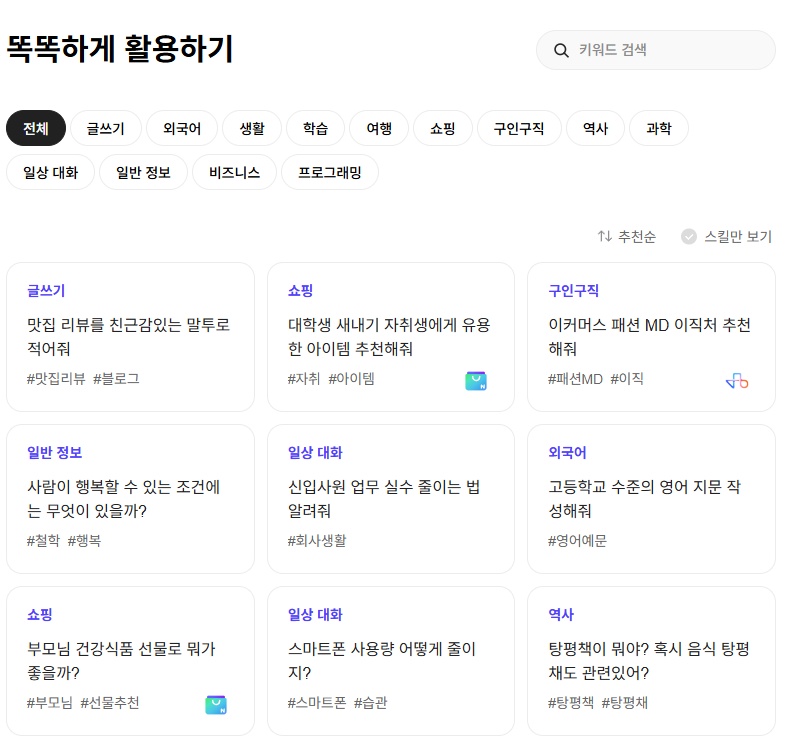Viewport: 792px width, 742px height.
Task: Click shopping bag icon on 부모님 건강식품 card
Action: 216,705
